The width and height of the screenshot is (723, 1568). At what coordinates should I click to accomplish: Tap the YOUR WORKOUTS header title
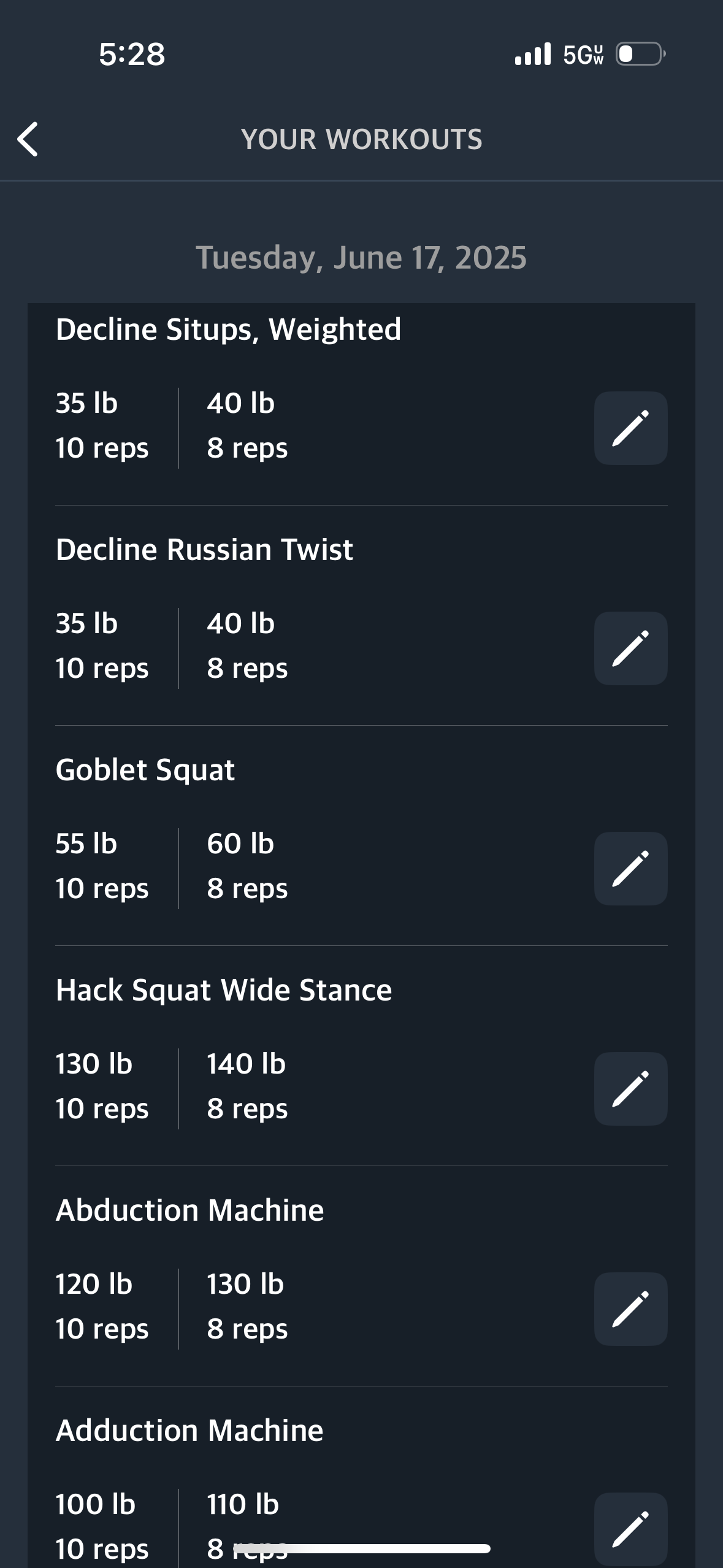pyautogui.click(x=362, y=139)
